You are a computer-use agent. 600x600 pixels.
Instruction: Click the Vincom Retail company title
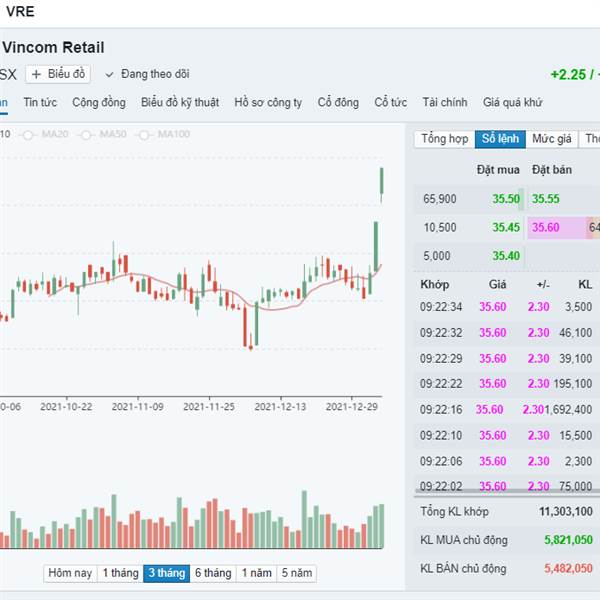[53, 47]
